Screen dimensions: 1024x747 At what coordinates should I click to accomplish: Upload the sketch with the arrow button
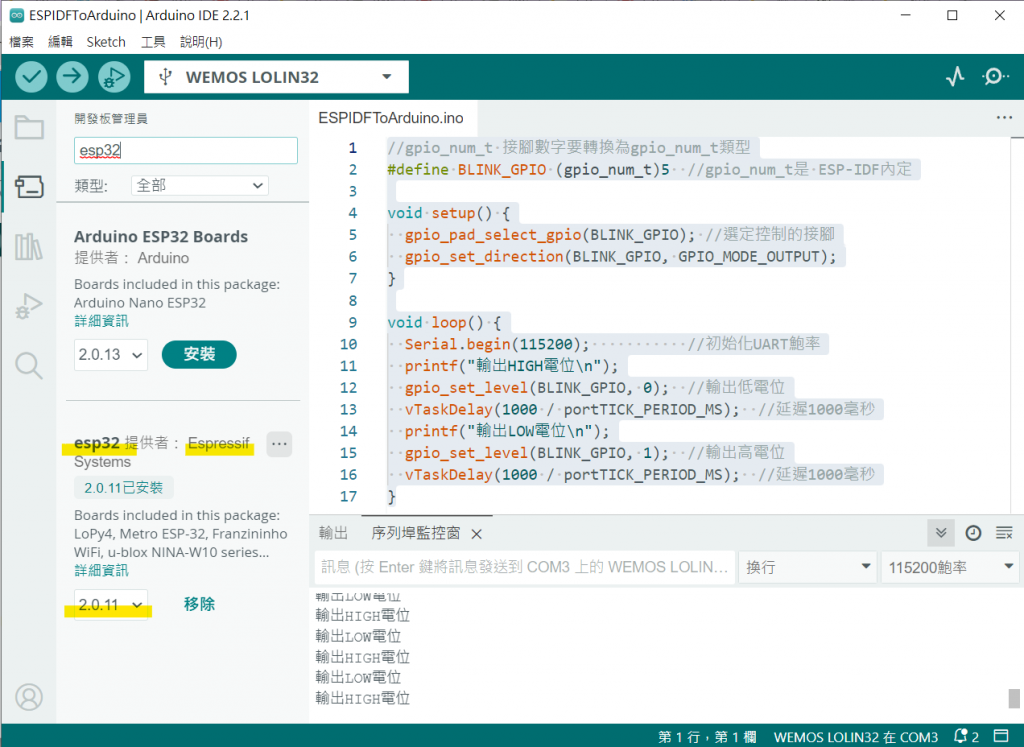pyautogui.click(x=72, y=77)
